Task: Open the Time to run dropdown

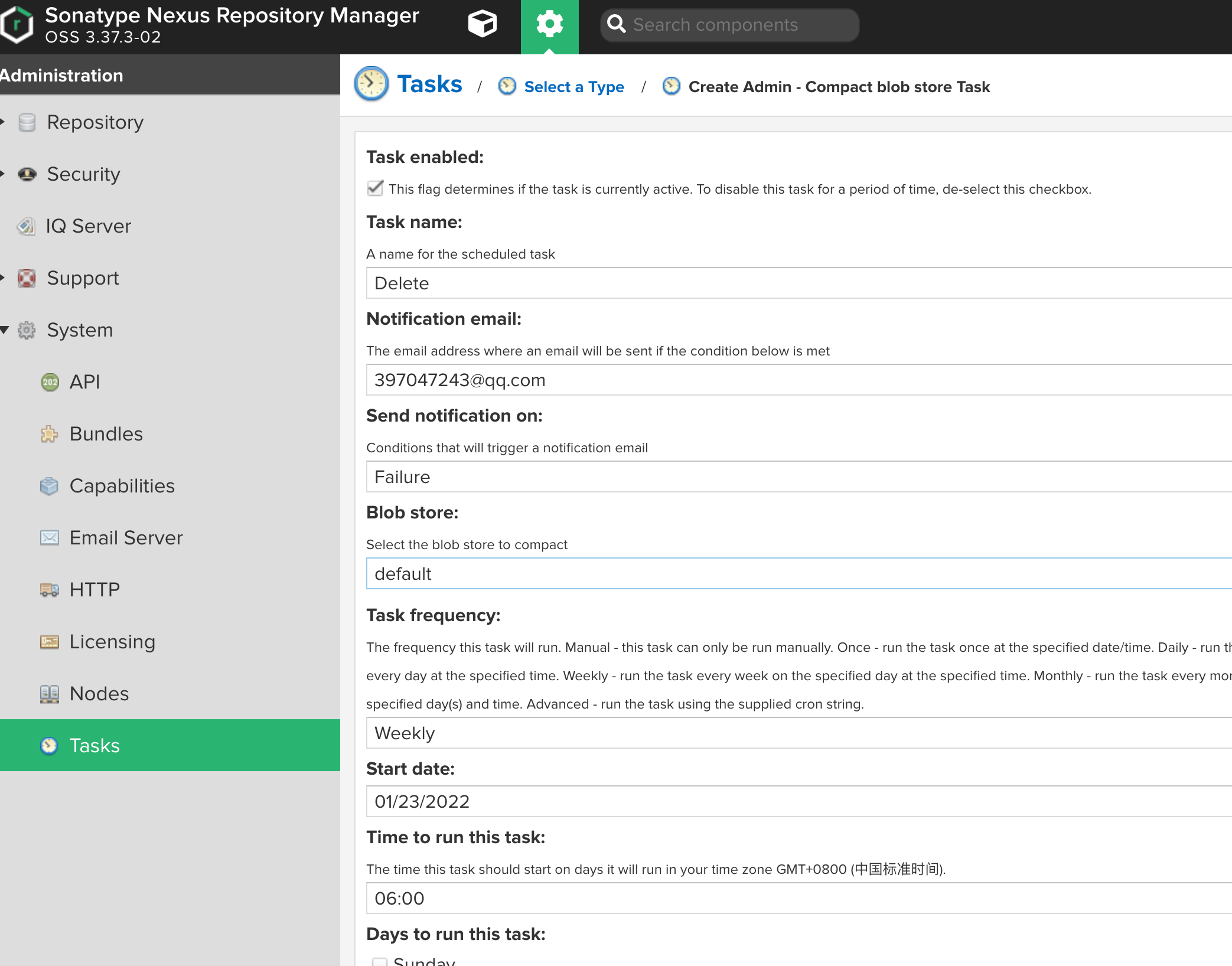Action: pos(798,899)
